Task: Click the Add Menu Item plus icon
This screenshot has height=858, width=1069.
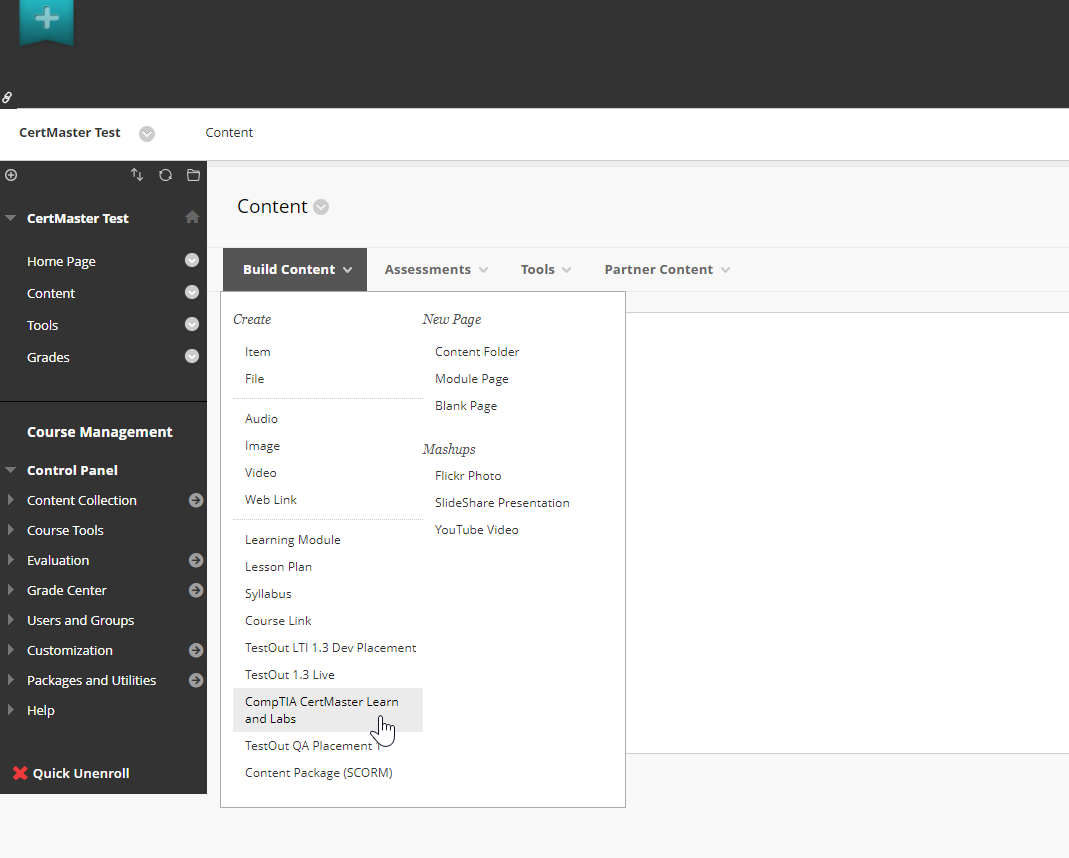Action: [10, 175]
